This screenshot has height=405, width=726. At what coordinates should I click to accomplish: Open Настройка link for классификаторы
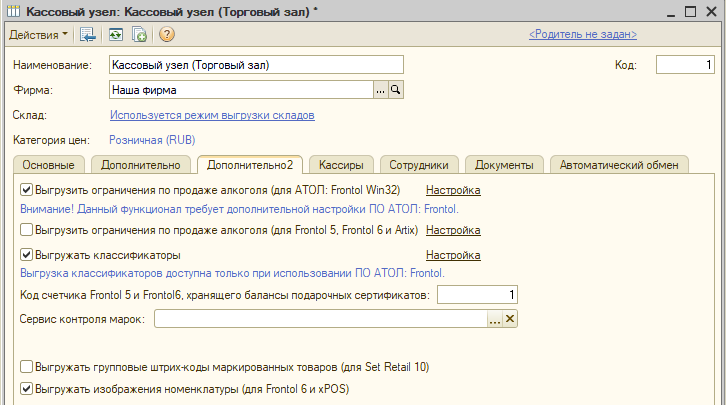tap(453, 255)
